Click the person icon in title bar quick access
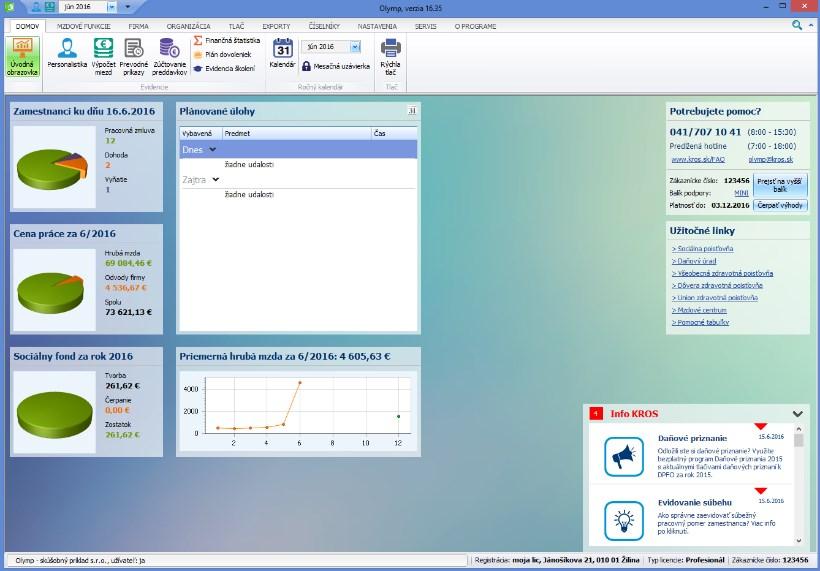This screenshot has height=571, width=820. pos(36,7)
